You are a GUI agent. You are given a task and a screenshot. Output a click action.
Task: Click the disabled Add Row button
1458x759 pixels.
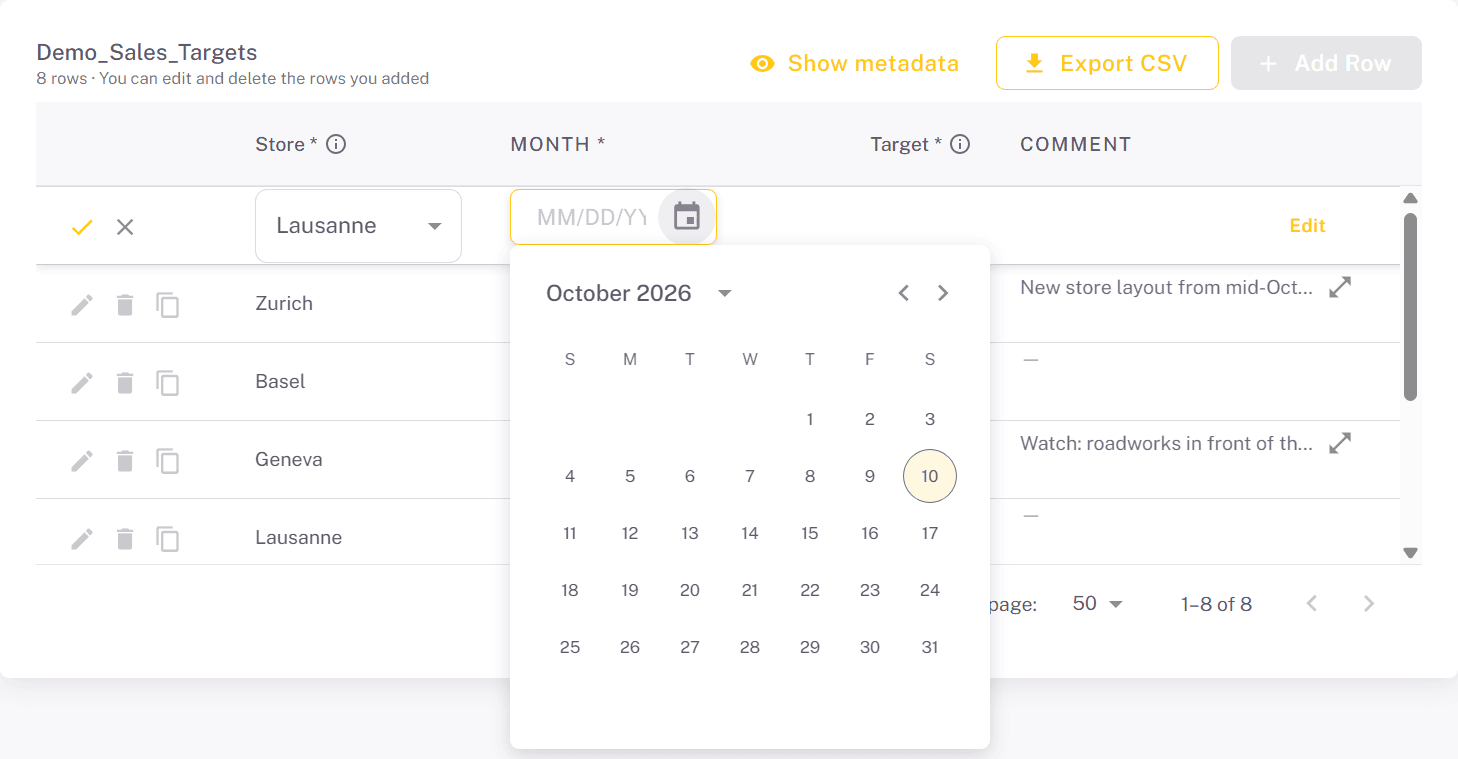coord(1326,63)
